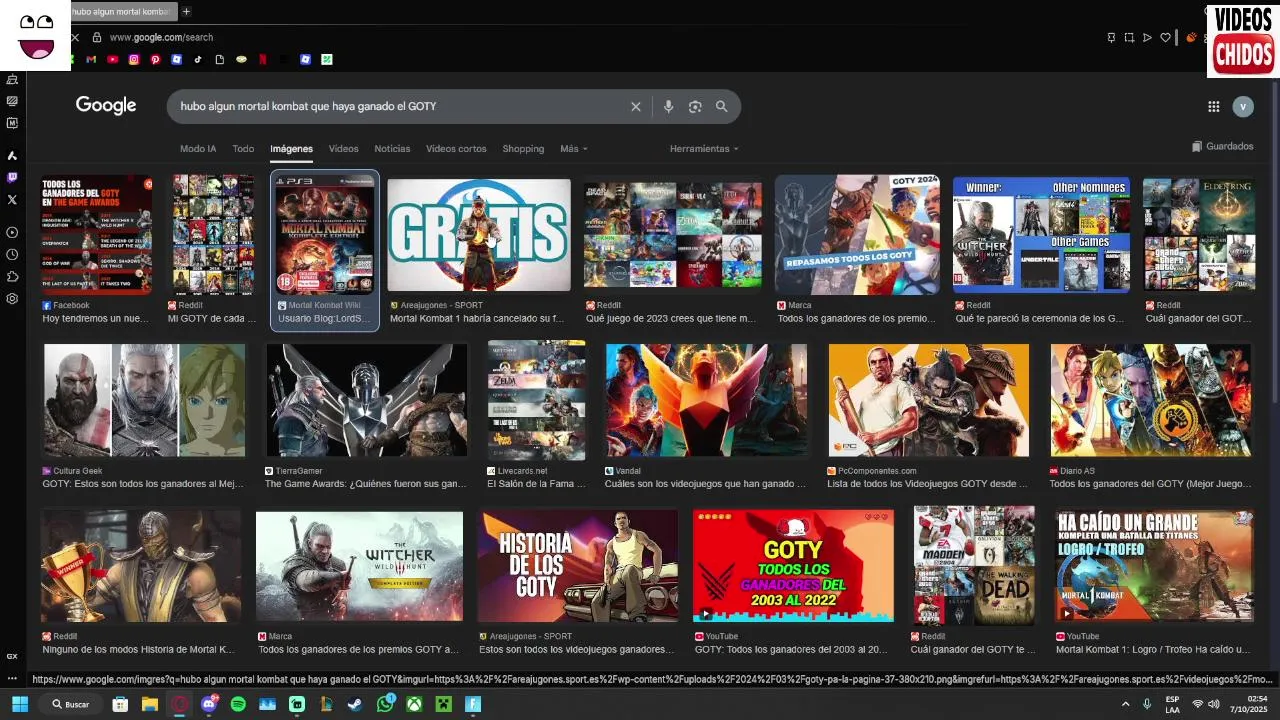Expand the Más dropdown
This screenshot has height=720, width=1280.
tap(573, 148)
